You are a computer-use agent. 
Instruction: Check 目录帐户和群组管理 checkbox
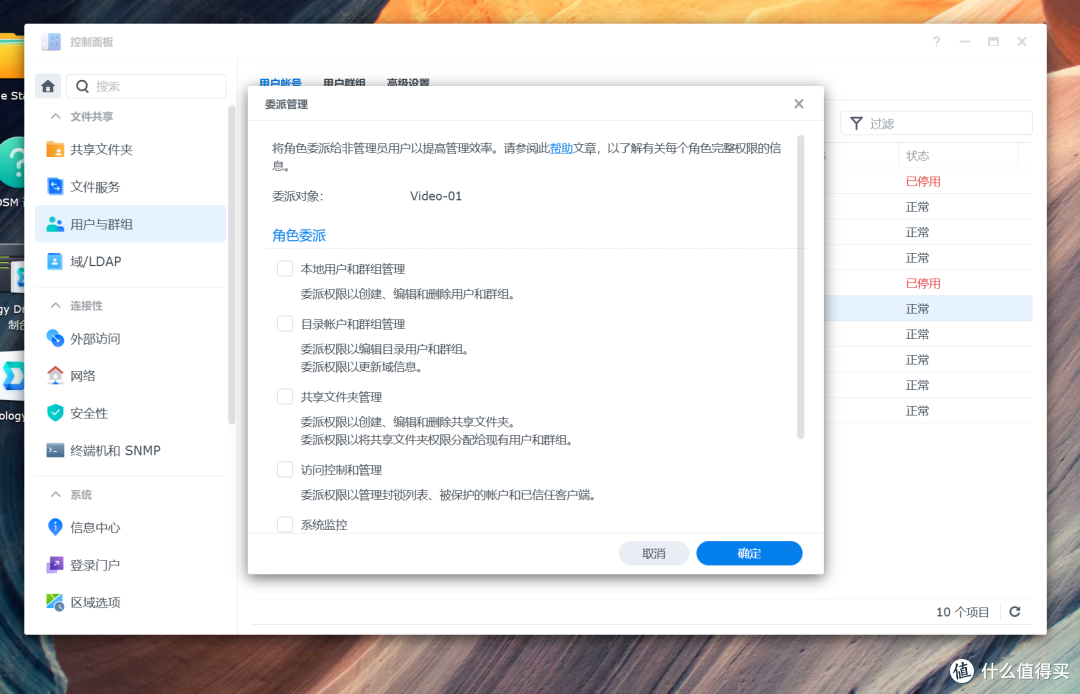tap(285, 324)
